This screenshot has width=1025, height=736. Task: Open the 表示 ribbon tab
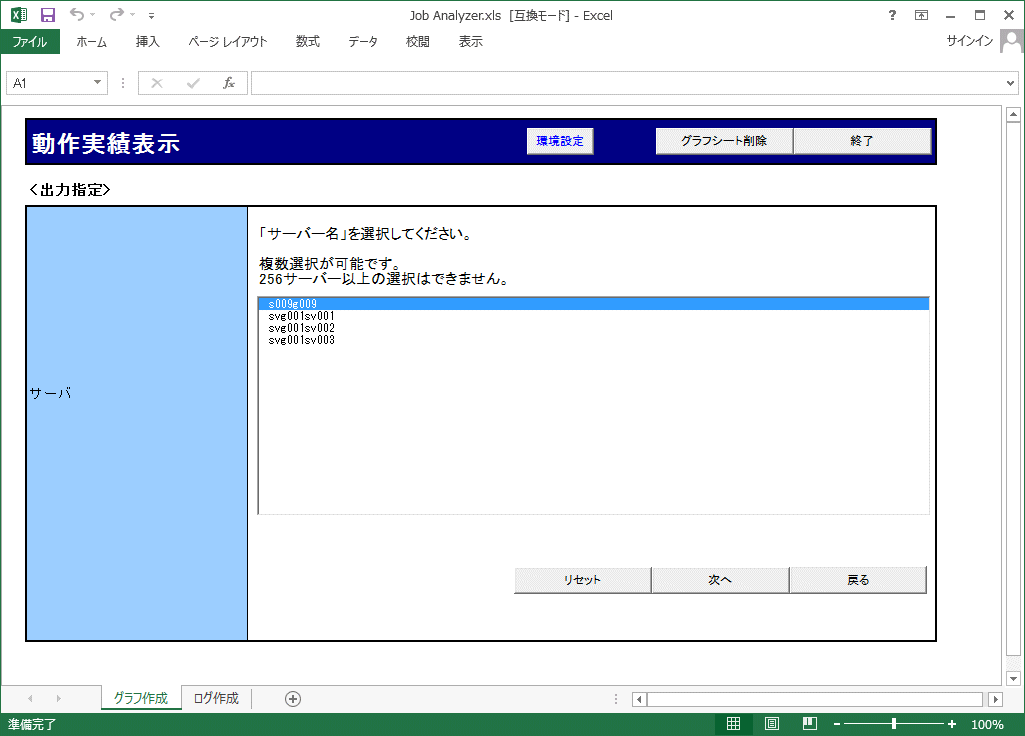(471, 41)
